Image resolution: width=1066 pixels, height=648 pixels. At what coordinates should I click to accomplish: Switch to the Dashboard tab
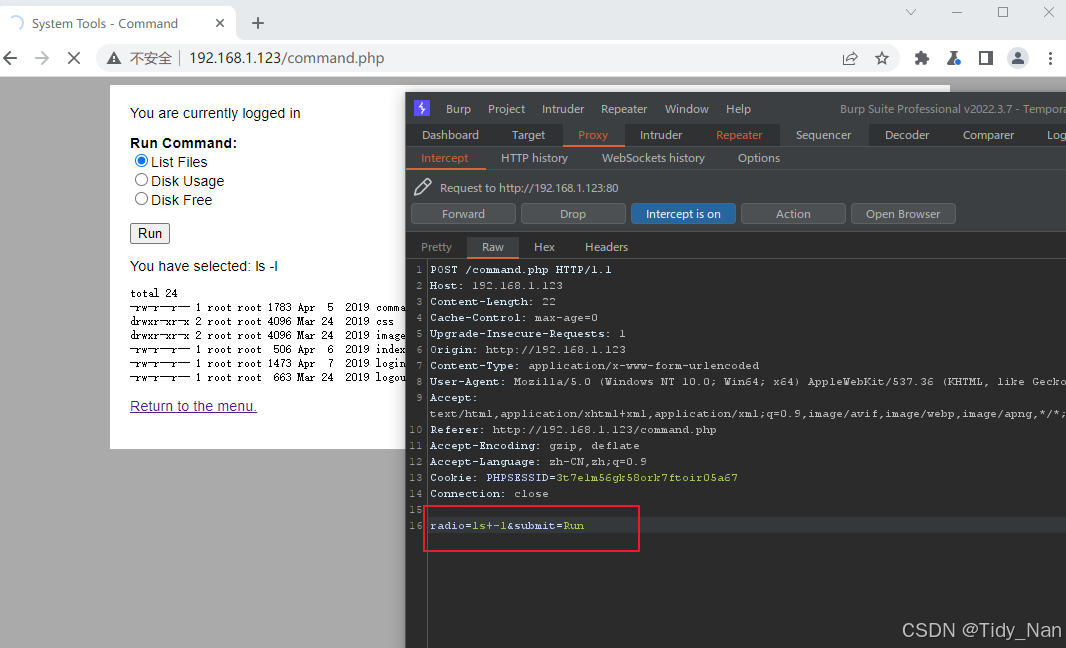(450, 135)
